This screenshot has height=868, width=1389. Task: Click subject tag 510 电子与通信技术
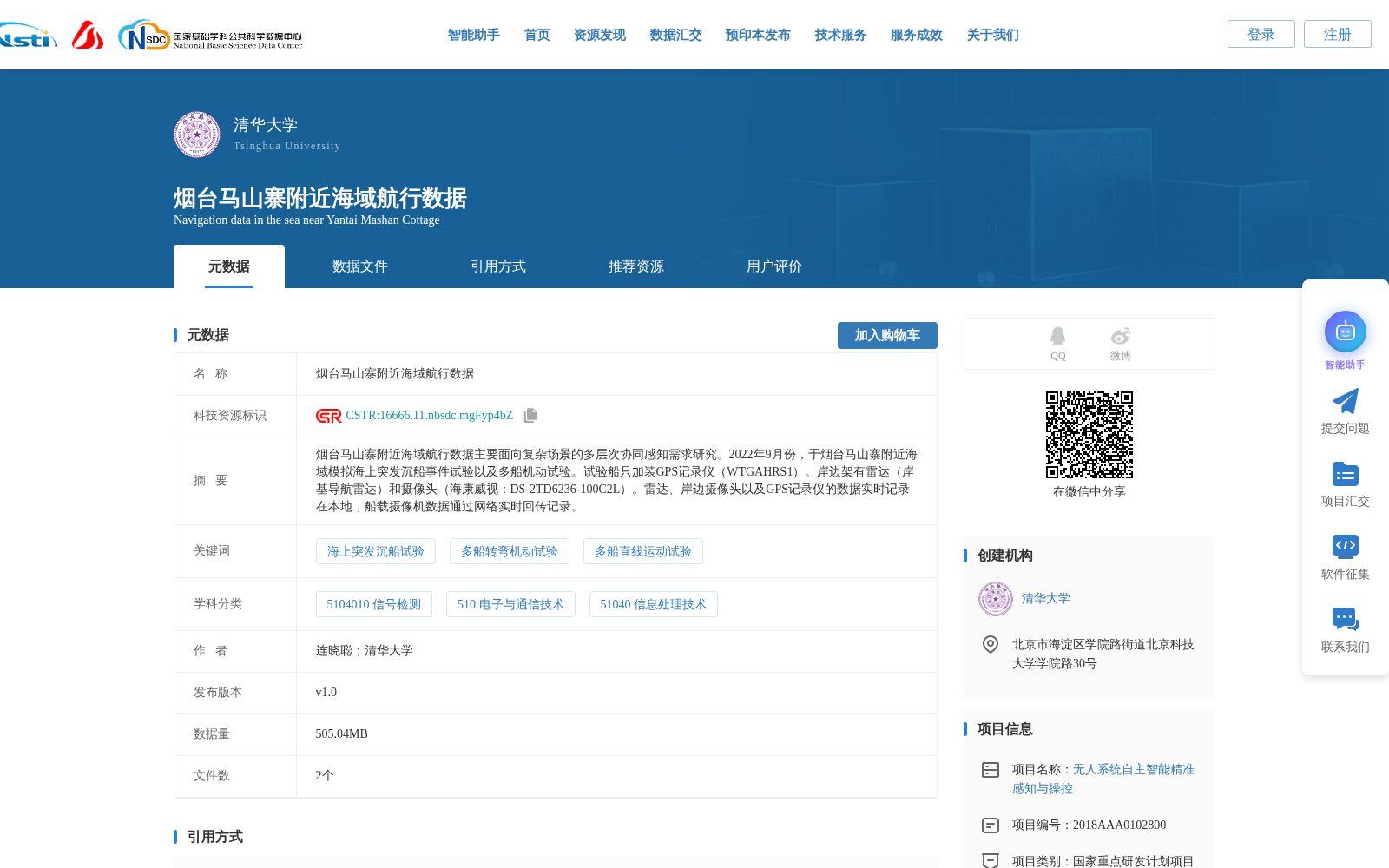pyautogui.click(x=510, y=604)
